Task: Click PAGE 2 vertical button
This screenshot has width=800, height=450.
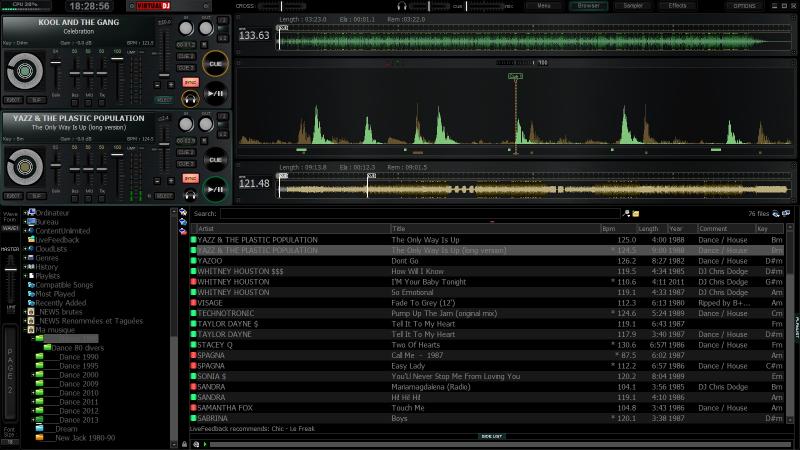Action: (10, 372)
